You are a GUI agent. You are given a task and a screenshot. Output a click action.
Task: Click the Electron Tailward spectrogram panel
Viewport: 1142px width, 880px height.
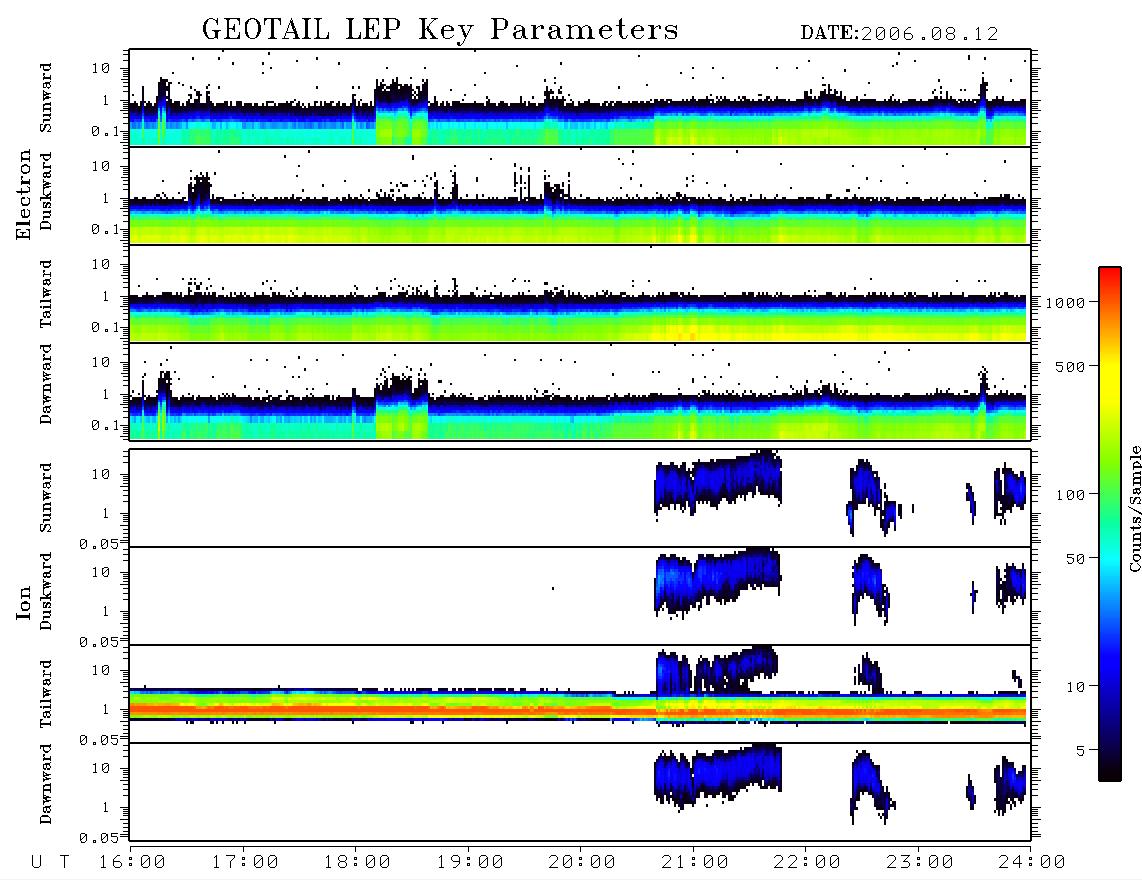point(580,294)
